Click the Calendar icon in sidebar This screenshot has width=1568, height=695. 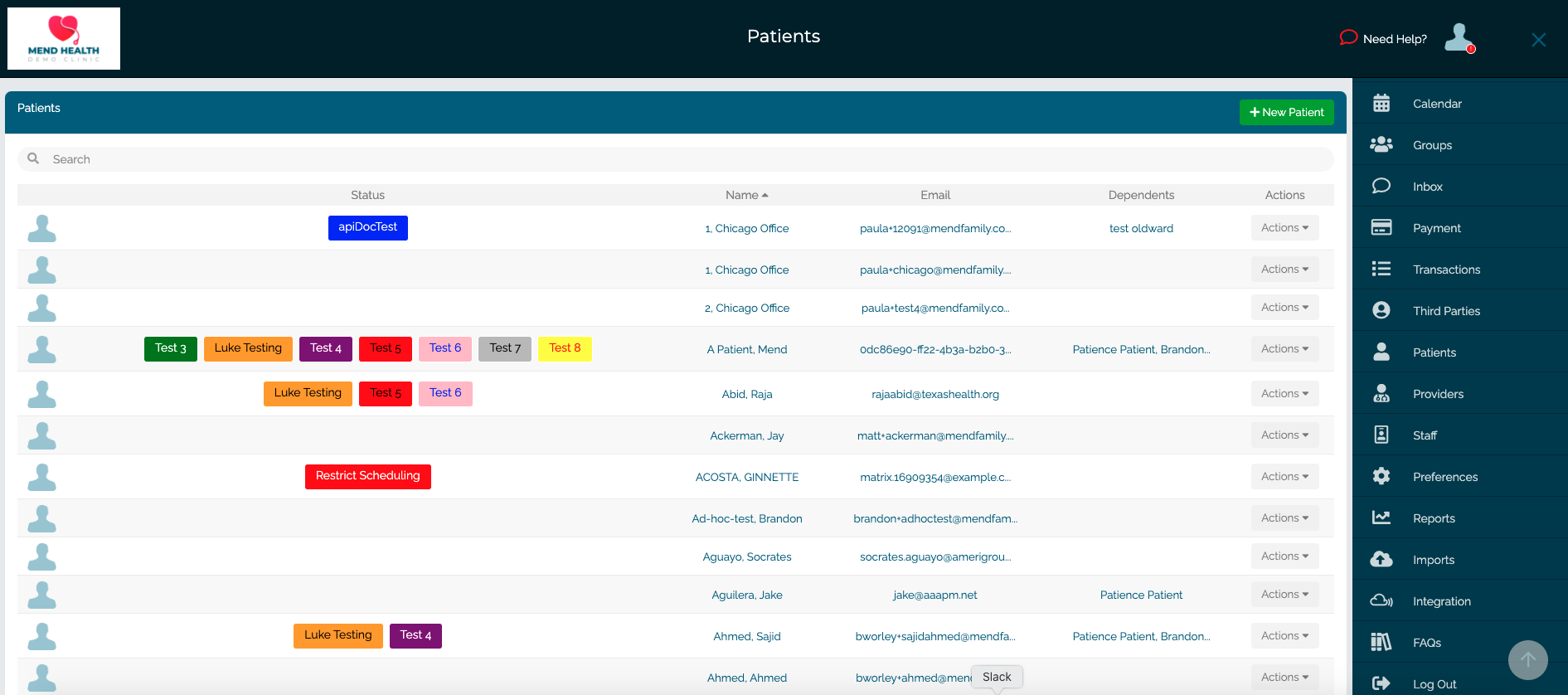point(1381,104)
